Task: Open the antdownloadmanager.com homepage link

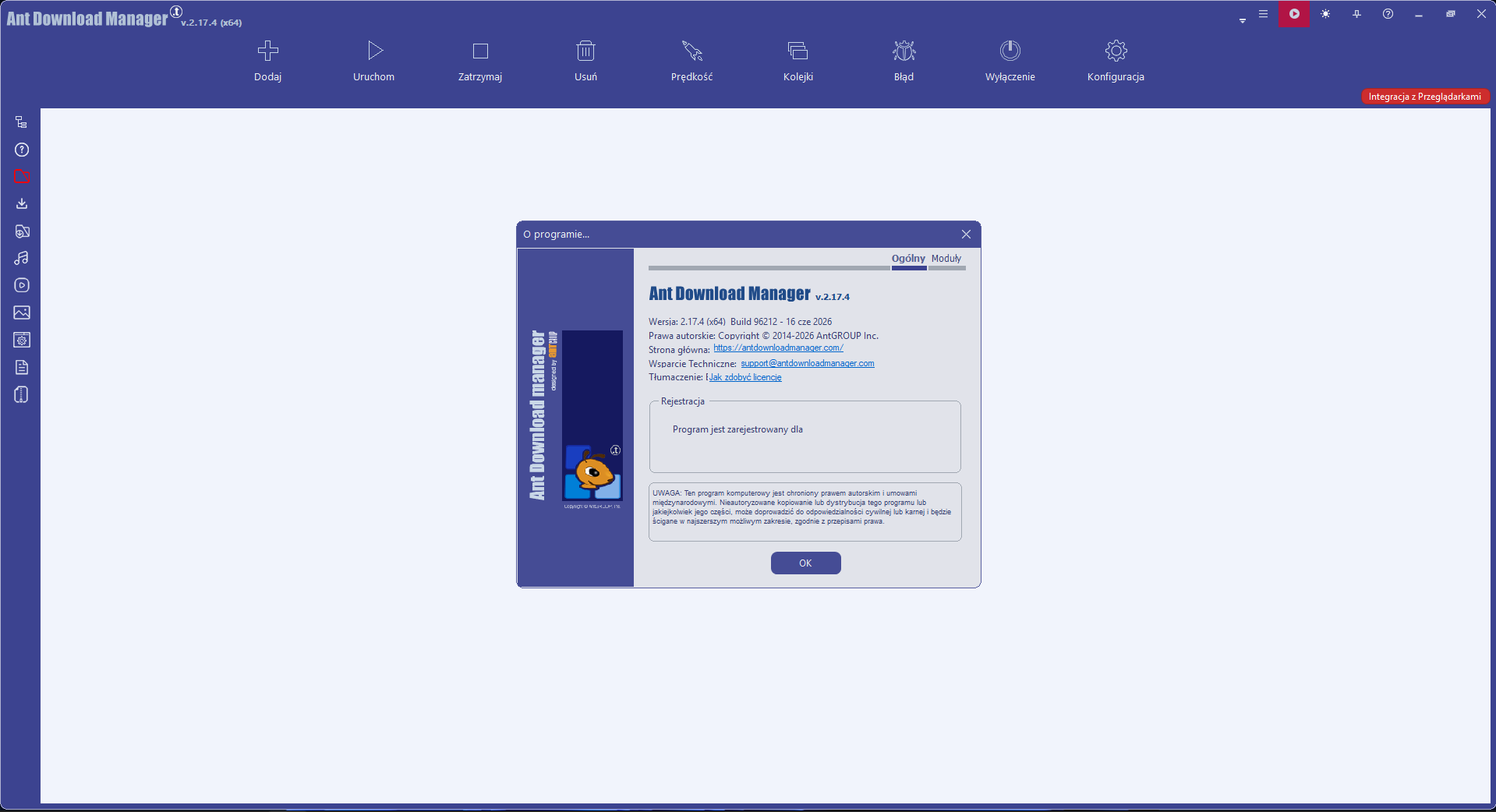Action: pos(778,348)
